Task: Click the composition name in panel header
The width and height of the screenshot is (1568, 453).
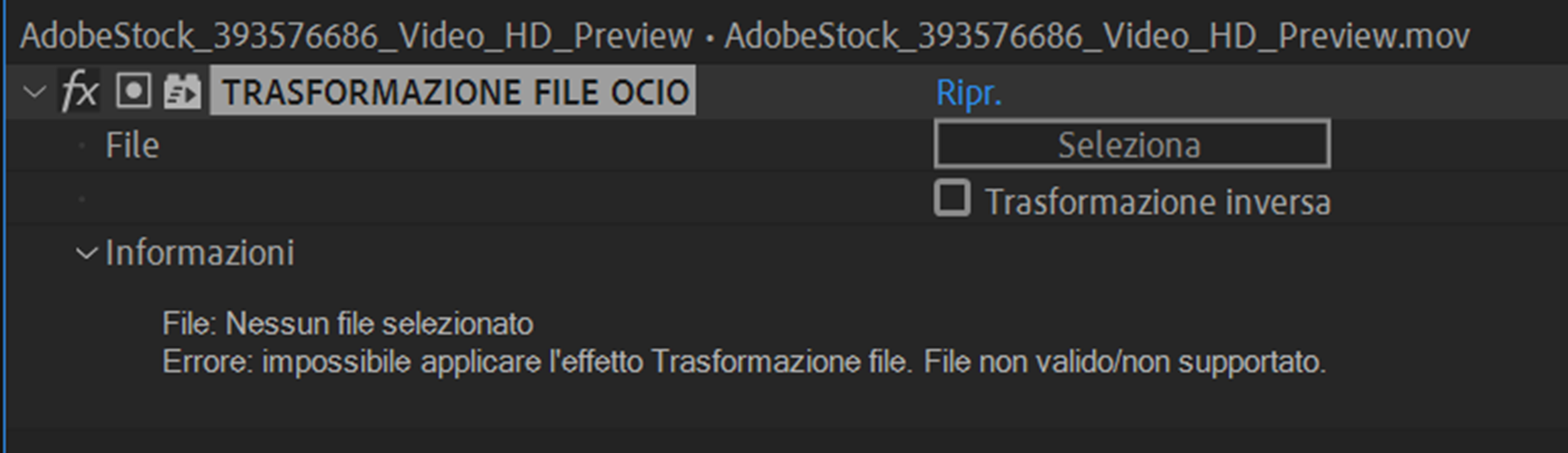Action: point(356,36)
